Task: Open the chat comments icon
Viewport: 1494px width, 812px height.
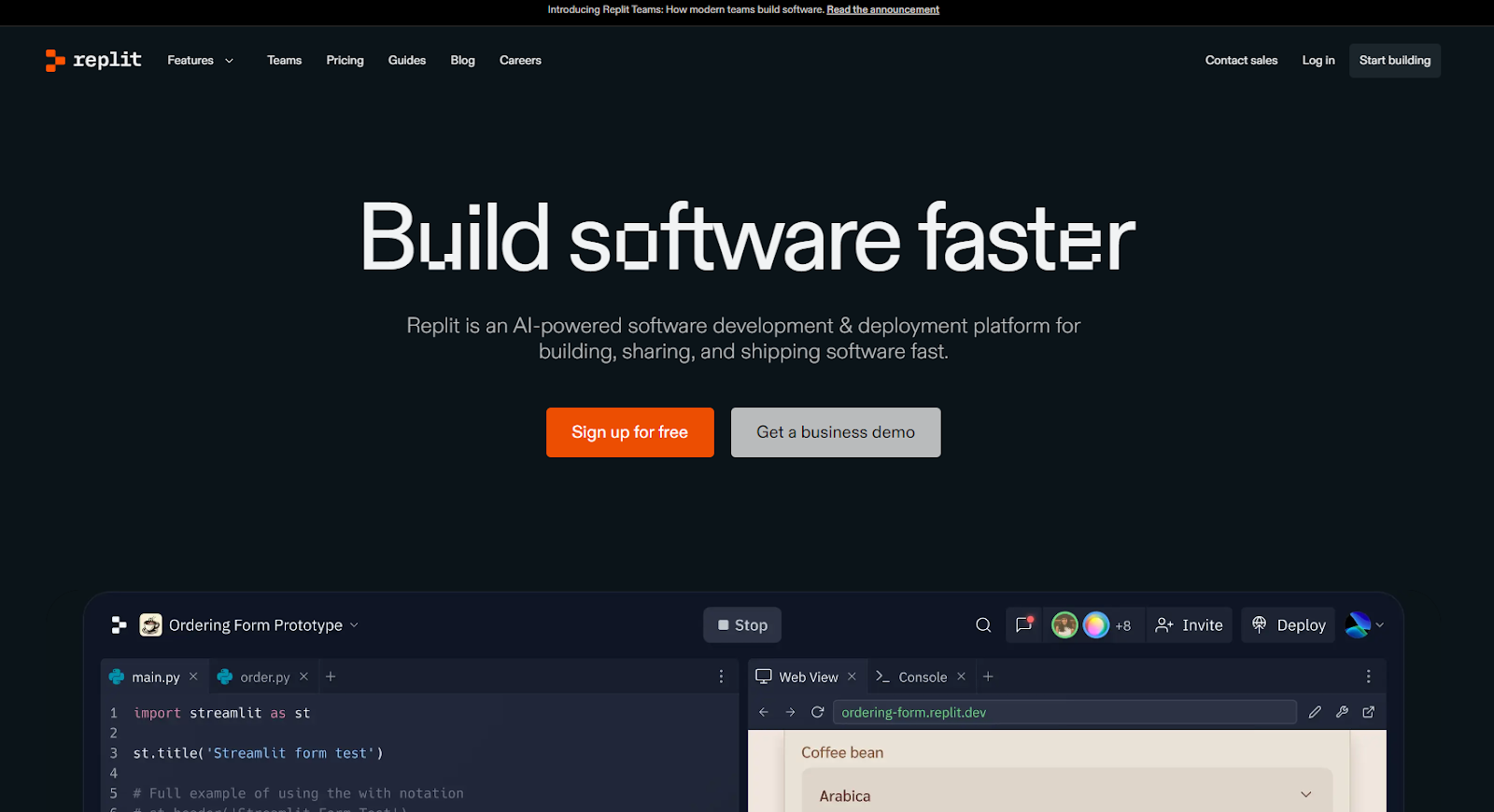Action: (x=1024, y=624)
